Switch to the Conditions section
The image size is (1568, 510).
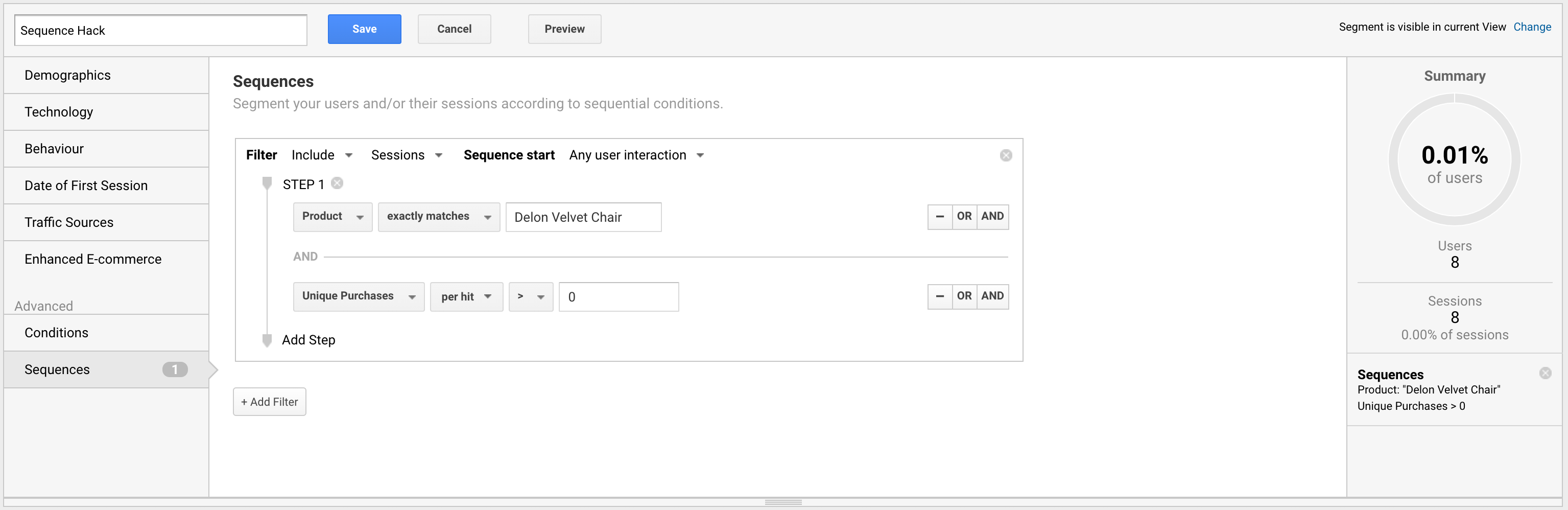tap(57, 333)
